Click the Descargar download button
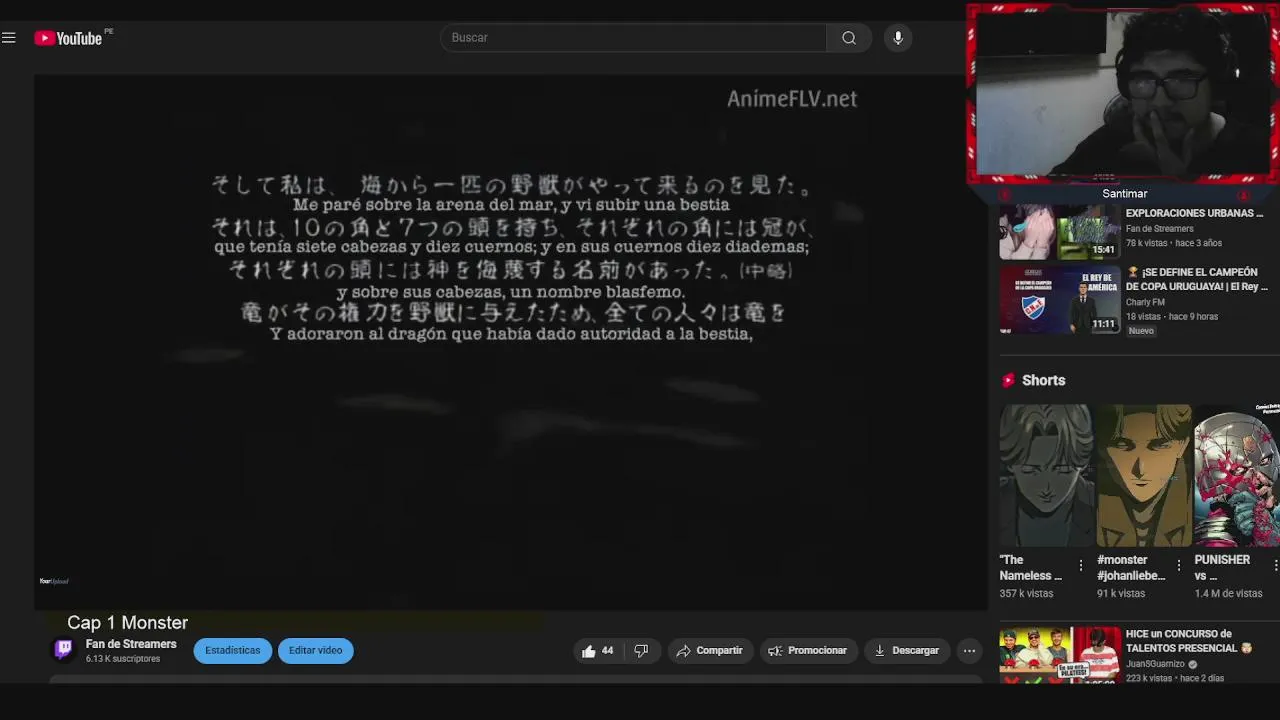The width and height of the screenshot is (1280, 720). 907,650
